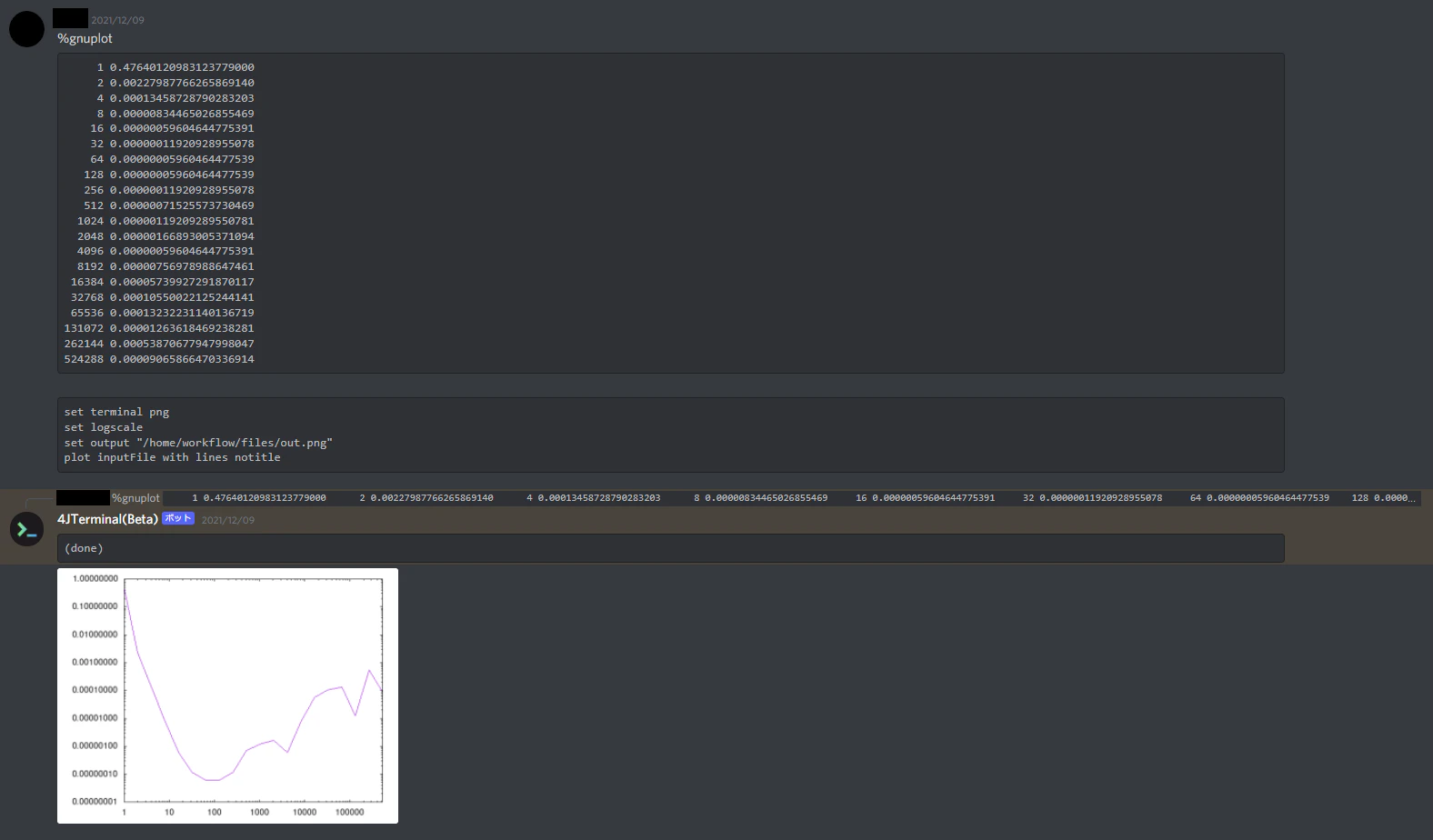Image resolution: width=1433 pixels, height=840 pixels.
Task: Click the first message author's round avatar
Action: 26,29
